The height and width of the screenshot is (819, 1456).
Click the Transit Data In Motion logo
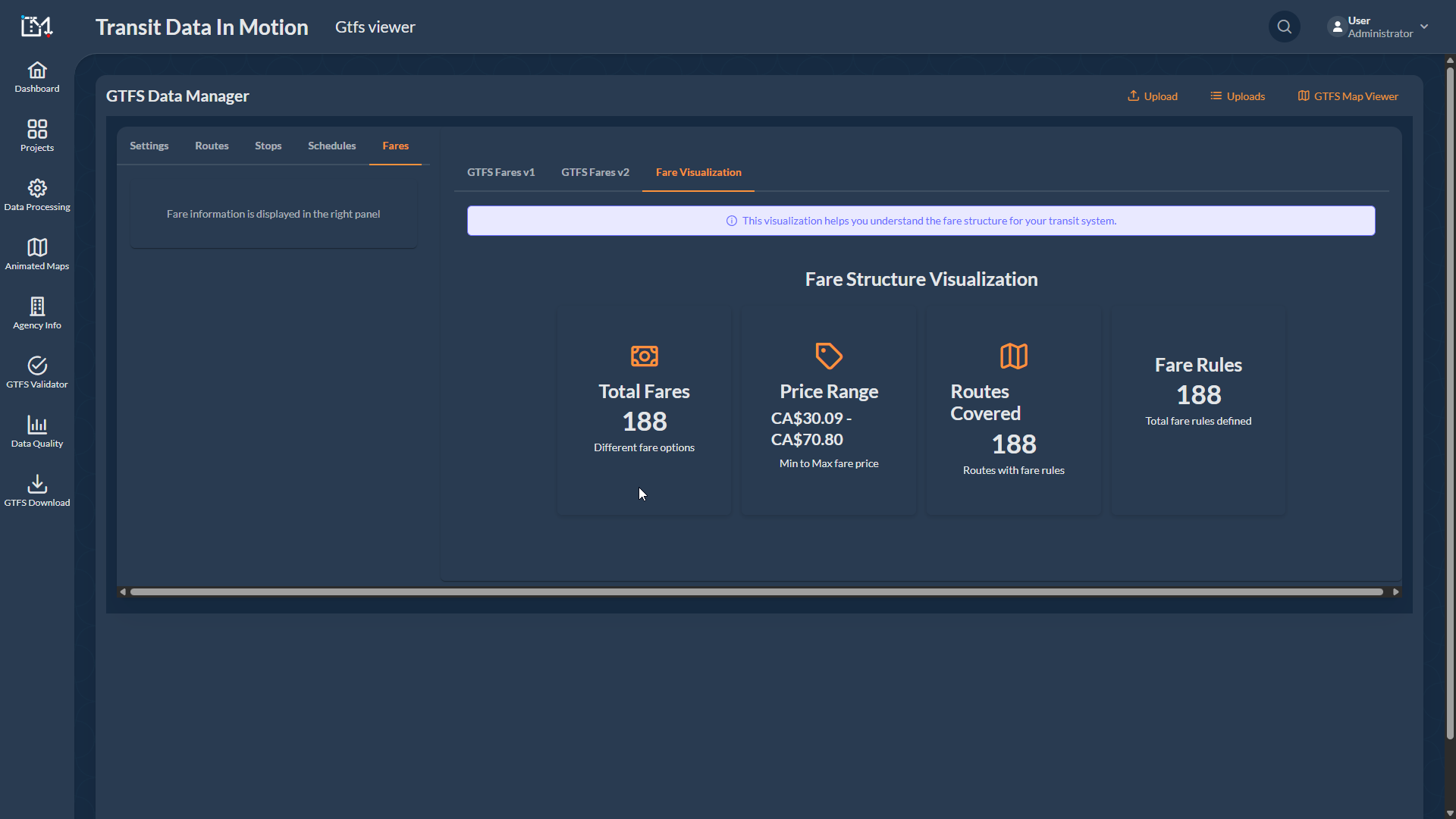pos(36,26)
